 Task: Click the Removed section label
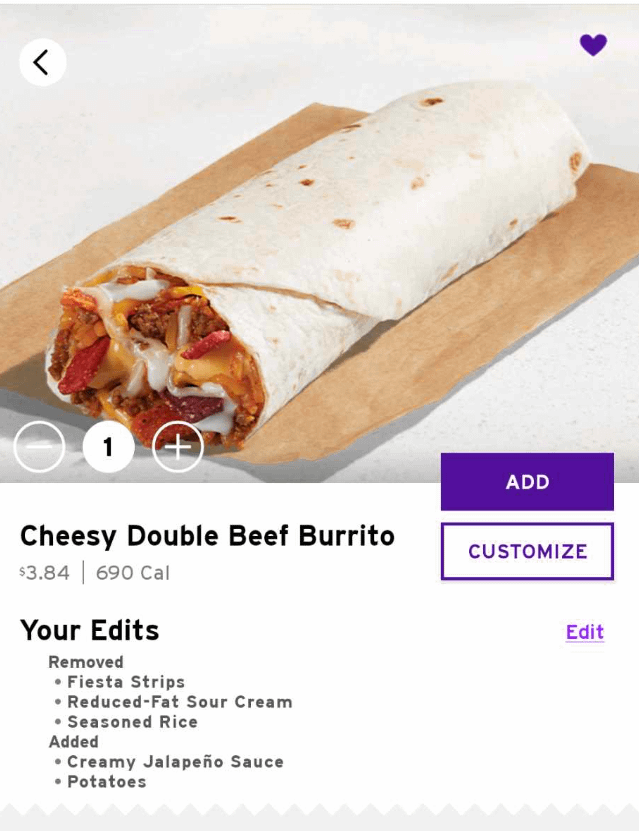pos(86,662)
